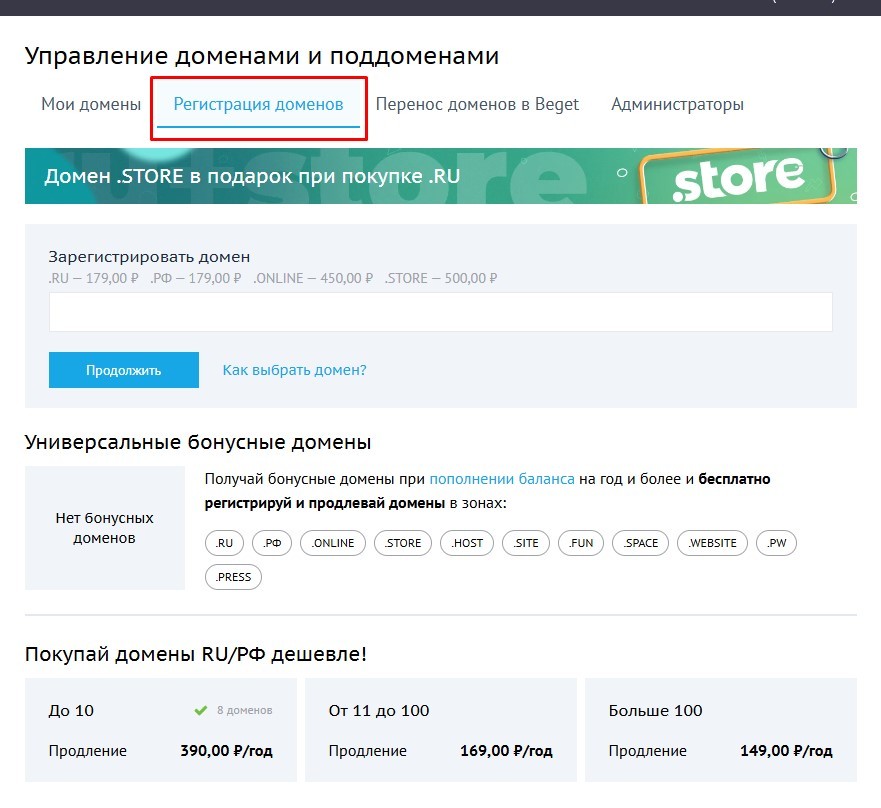Open the .STORE gift promo banner
This screenshot has width=881, height=808.
[x=440, y=176]
